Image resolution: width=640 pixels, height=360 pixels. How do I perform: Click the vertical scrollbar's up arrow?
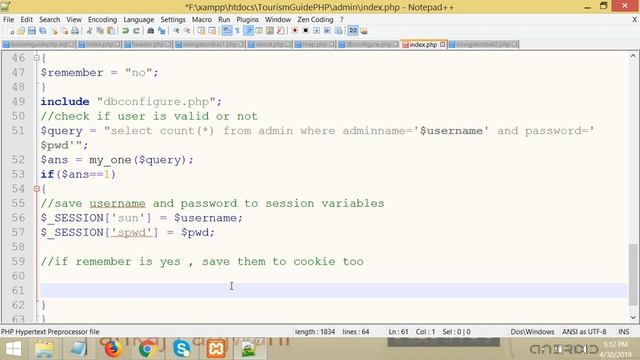tap(633, 56)
